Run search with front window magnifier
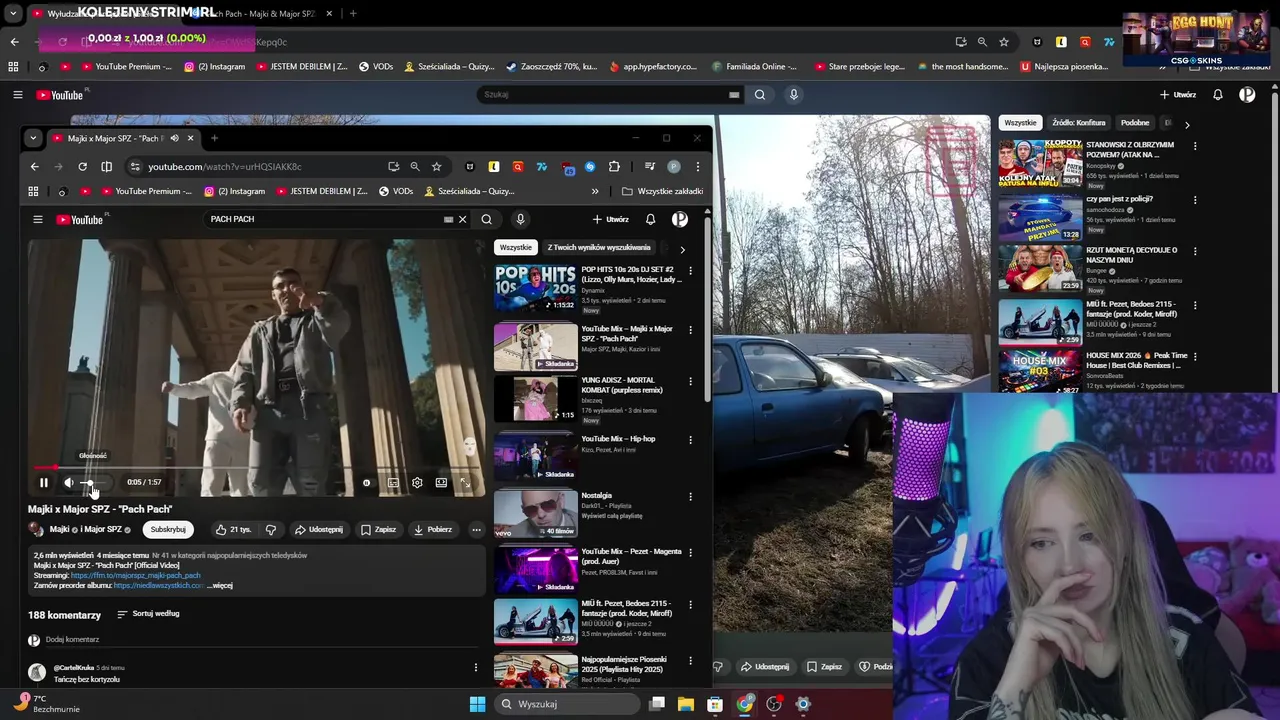1280x720 pixels. 486,219
